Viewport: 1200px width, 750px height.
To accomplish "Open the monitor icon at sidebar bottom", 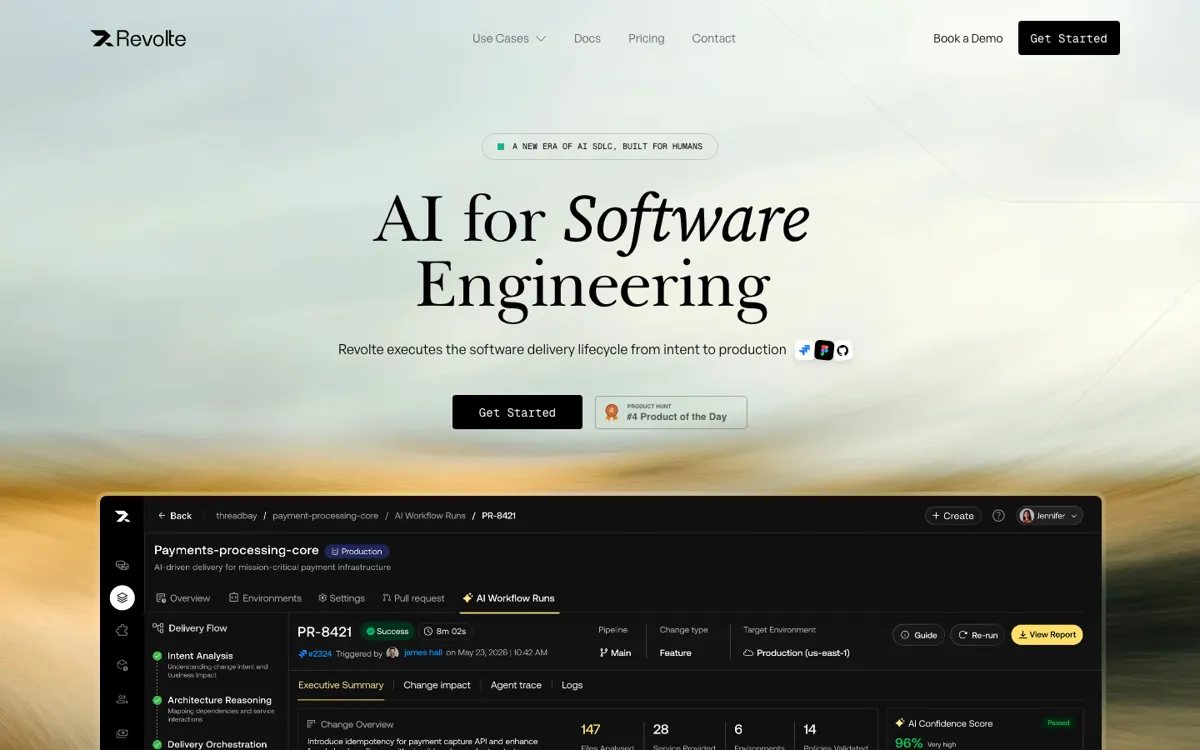I will click(x=122, y=733).
